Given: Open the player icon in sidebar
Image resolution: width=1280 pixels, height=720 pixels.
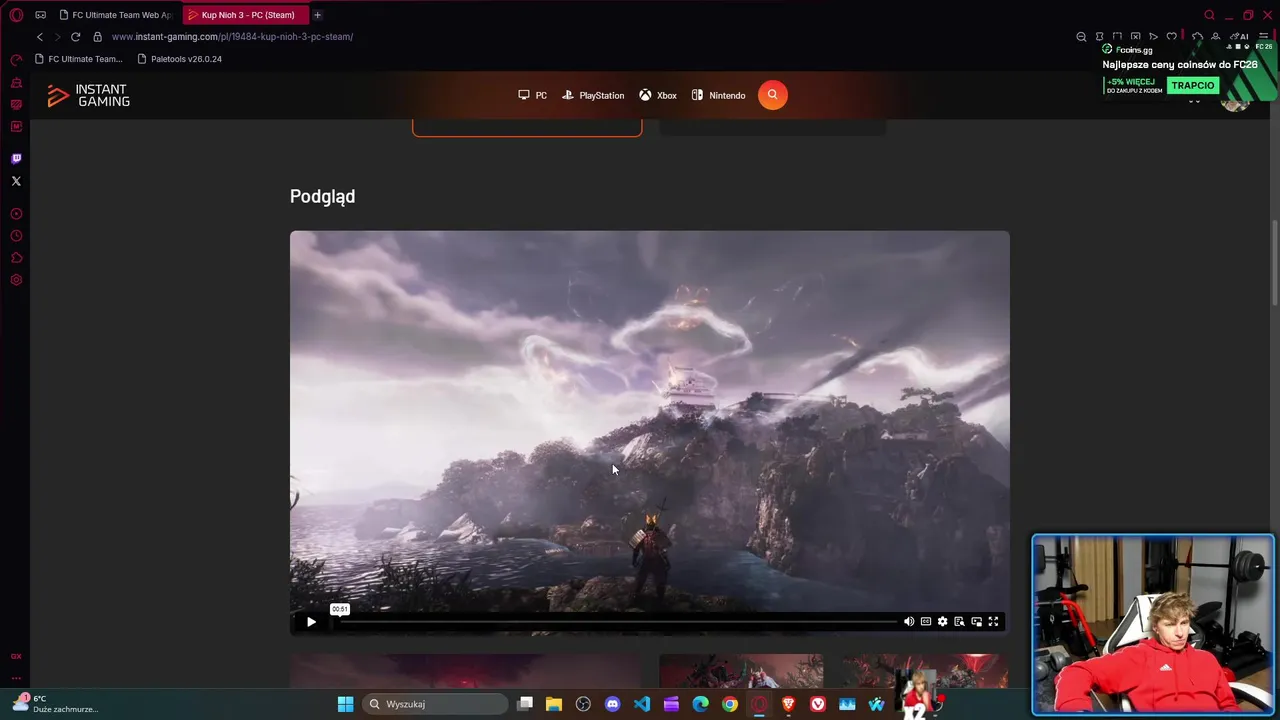Looking at the screenshot, I should [16, 214].
